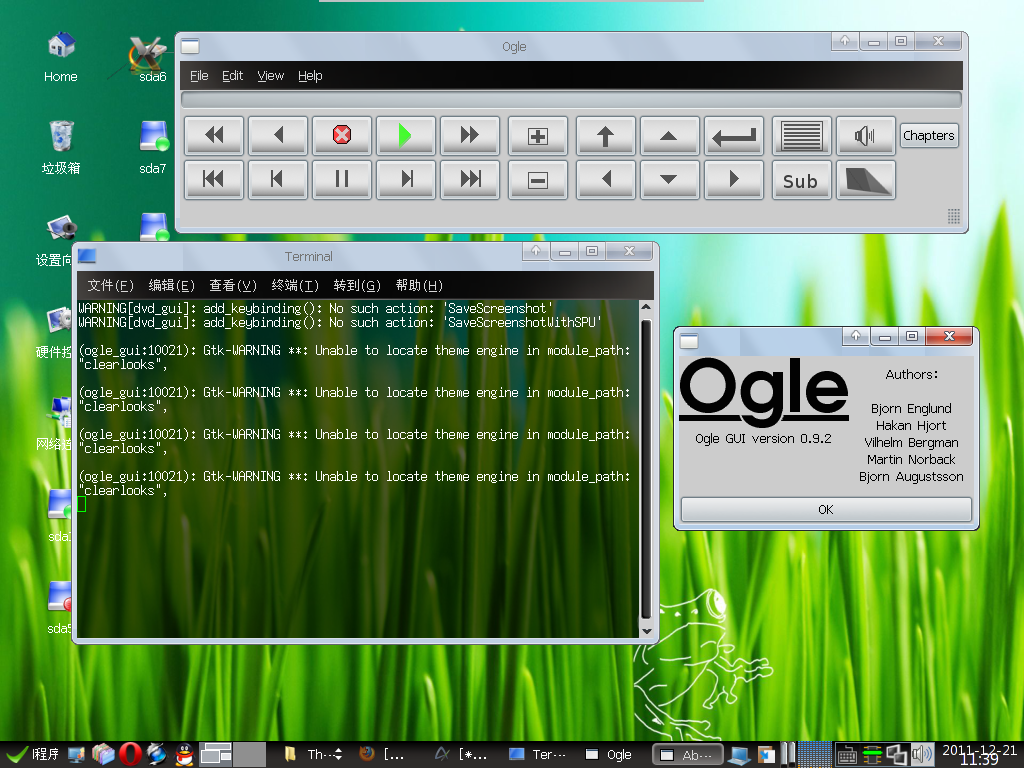Click the Ogle window menu icon in titlebar
1024x768 pixels.
(x=190, y=46)
